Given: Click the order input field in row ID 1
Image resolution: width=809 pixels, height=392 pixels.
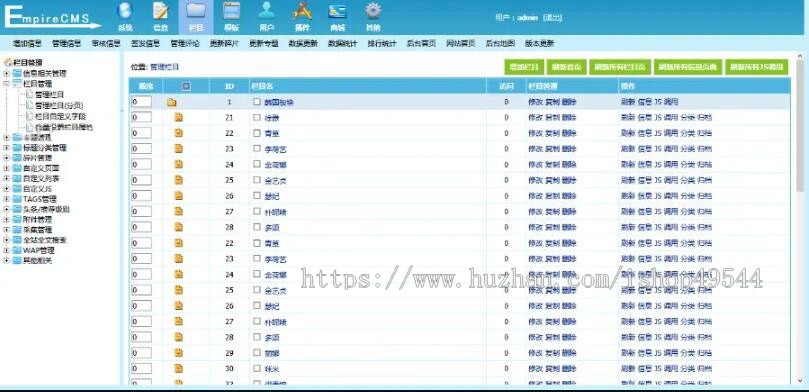Looking at the screenshot, I should pyautogui.click(x=141, y=102).
